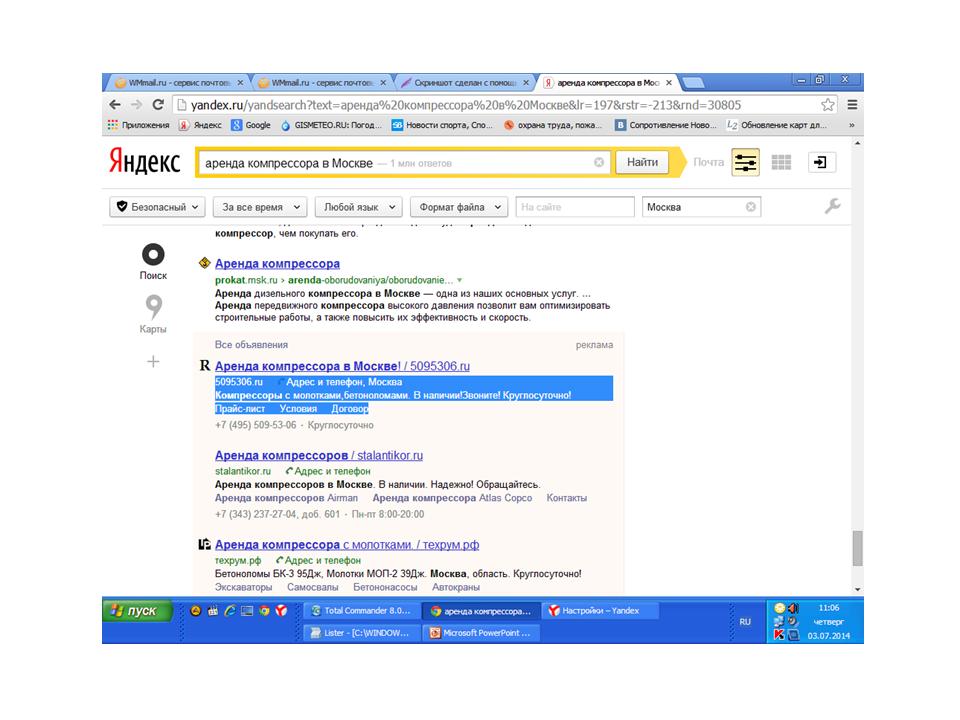
Task: Click the На сайте input field
Action: click(575, 207)
